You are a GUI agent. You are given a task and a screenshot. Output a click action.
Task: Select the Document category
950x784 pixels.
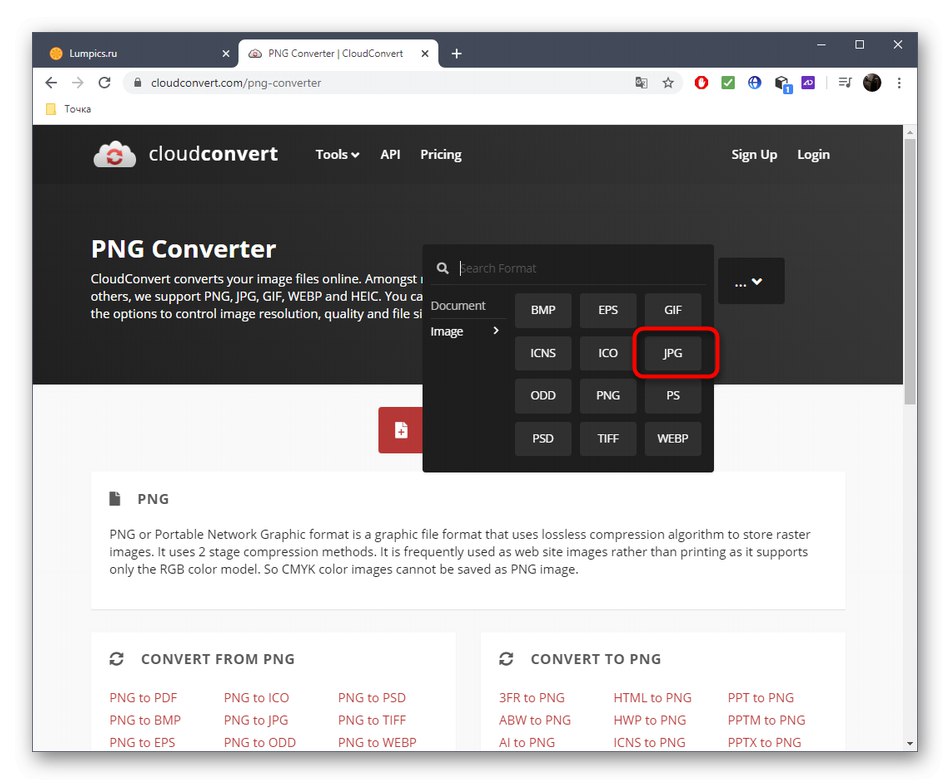click(457, 305)
